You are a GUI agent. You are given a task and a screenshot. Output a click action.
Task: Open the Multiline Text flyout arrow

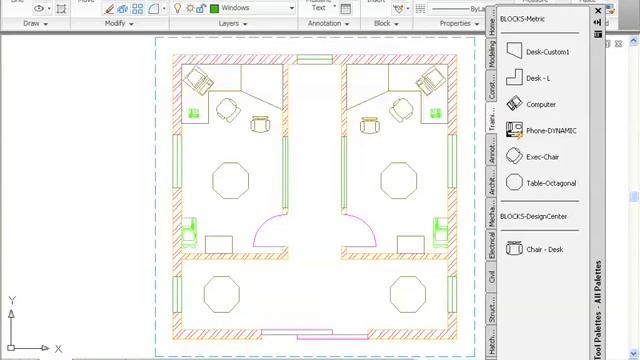335,7
